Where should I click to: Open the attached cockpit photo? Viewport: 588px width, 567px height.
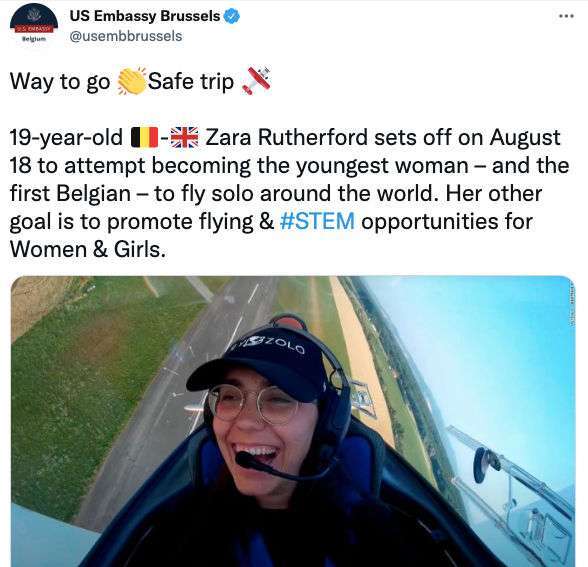pyautogui.click(x=292, y=422)
